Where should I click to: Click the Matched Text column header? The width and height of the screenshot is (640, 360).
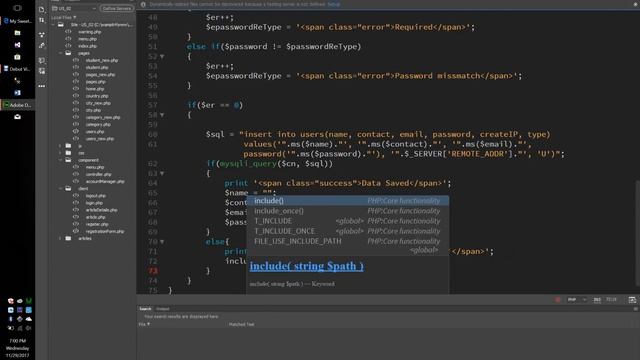[x=241, y=324]
